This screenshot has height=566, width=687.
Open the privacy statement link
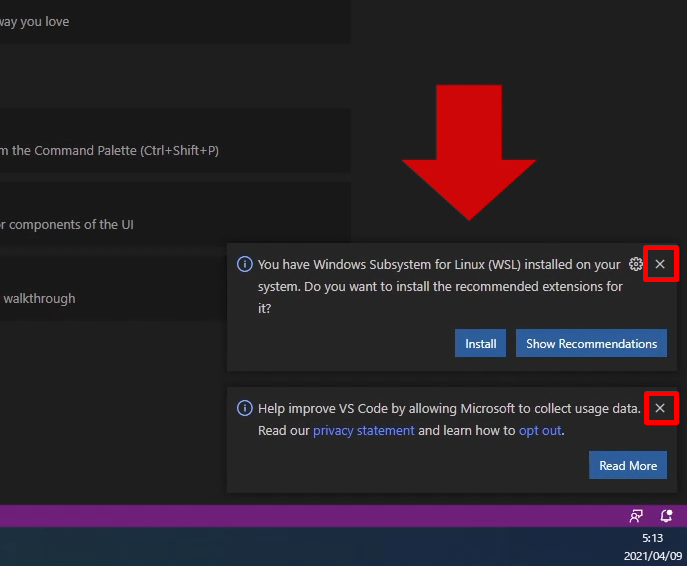click(x=363, y=431)
